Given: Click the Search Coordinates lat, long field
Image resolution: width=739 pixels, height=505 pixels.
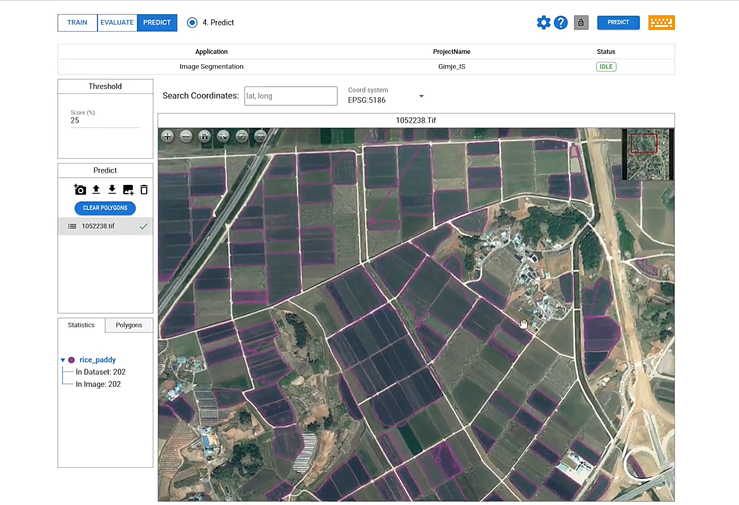Looking at the screenshot, I should pyautogui.click(x=290, y=96).
